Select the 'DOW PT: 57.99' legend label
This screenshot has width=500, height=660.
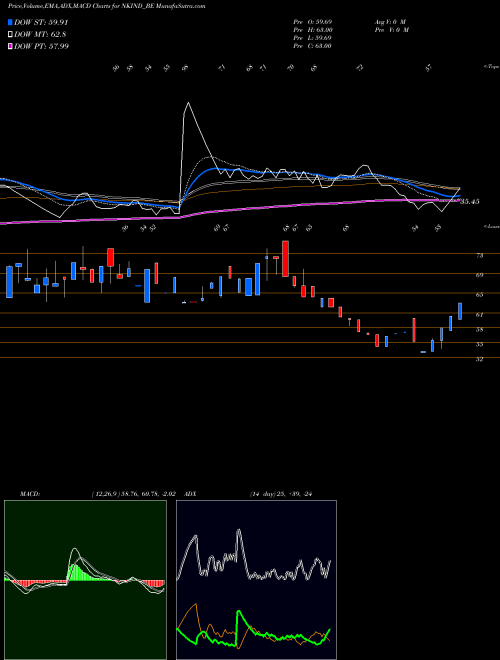(41, 46)
